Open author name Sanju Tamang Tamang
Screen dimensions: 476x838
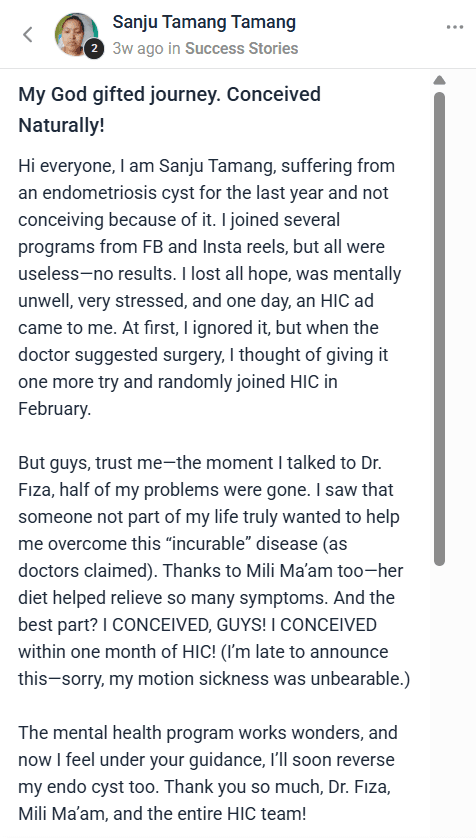pos(204,22)
